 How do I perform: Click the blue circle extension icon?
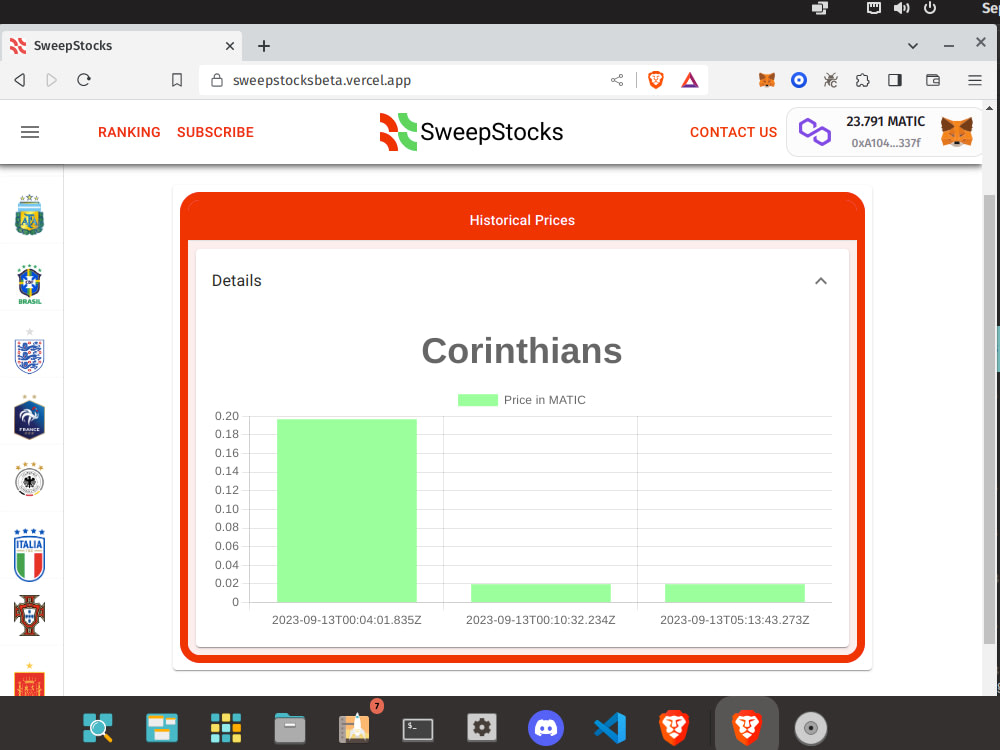[798, 80]
